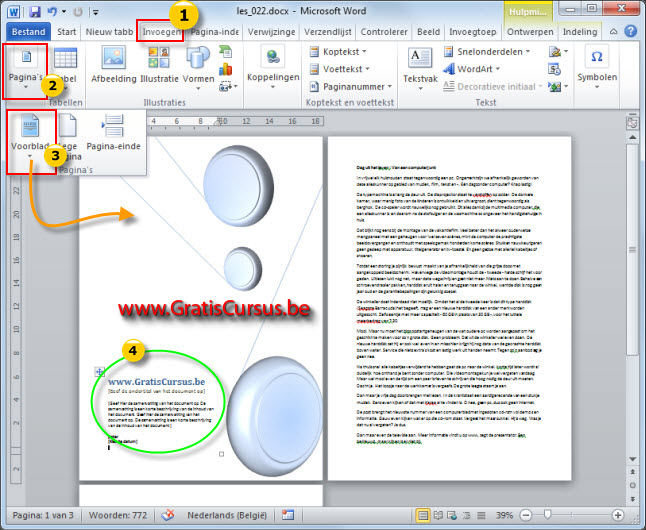646x530 pixels.
Task: Click the www.GratisCursus.be title on cover page
Action: point(157,382)
